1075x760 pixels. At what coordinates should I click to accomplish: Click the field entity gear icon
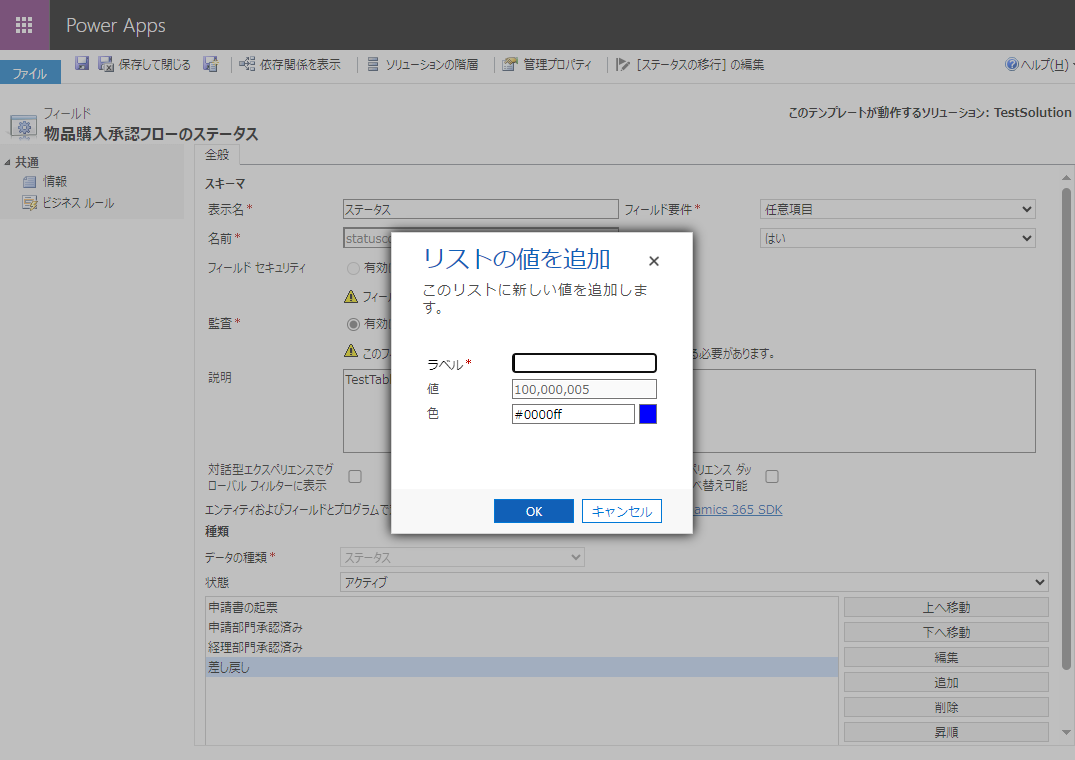point(24,127)
